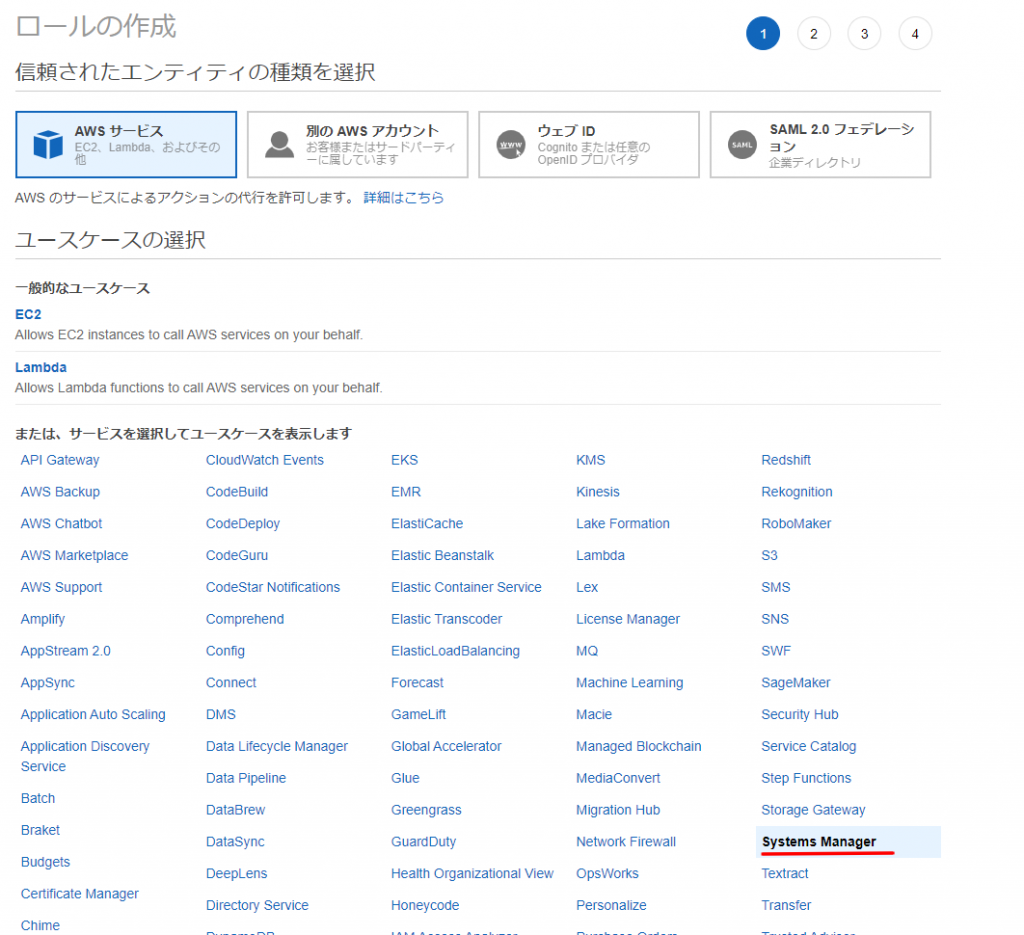Click Health Organizational View service
1024x935 pixels.
pos(472,874)
